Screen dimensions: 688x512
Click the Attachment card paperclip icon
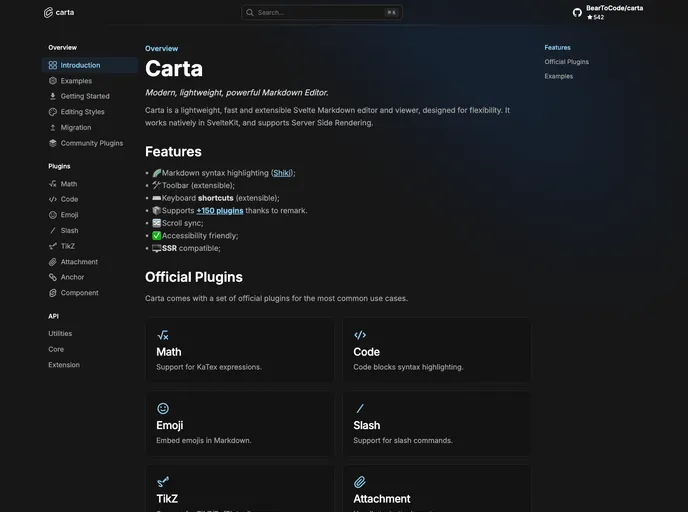(x=360, y=482)
